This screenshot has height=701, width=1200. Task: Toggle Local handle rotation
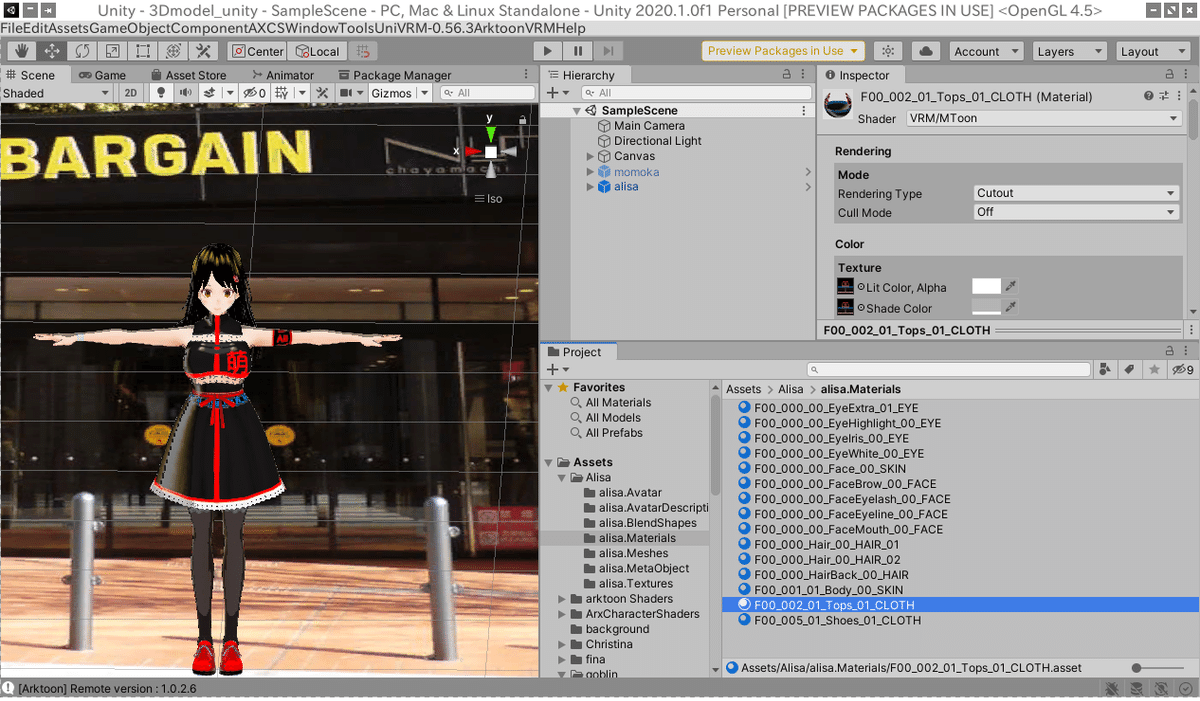pos(318,51)
